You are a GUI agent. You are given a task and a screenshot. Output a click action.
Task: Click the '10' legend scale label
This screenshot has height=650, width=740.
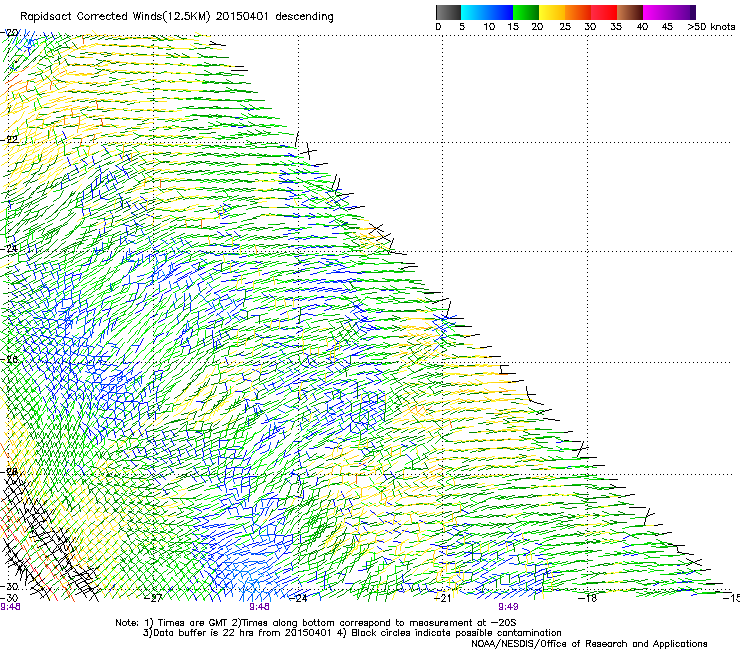click(x=489, y=27)
